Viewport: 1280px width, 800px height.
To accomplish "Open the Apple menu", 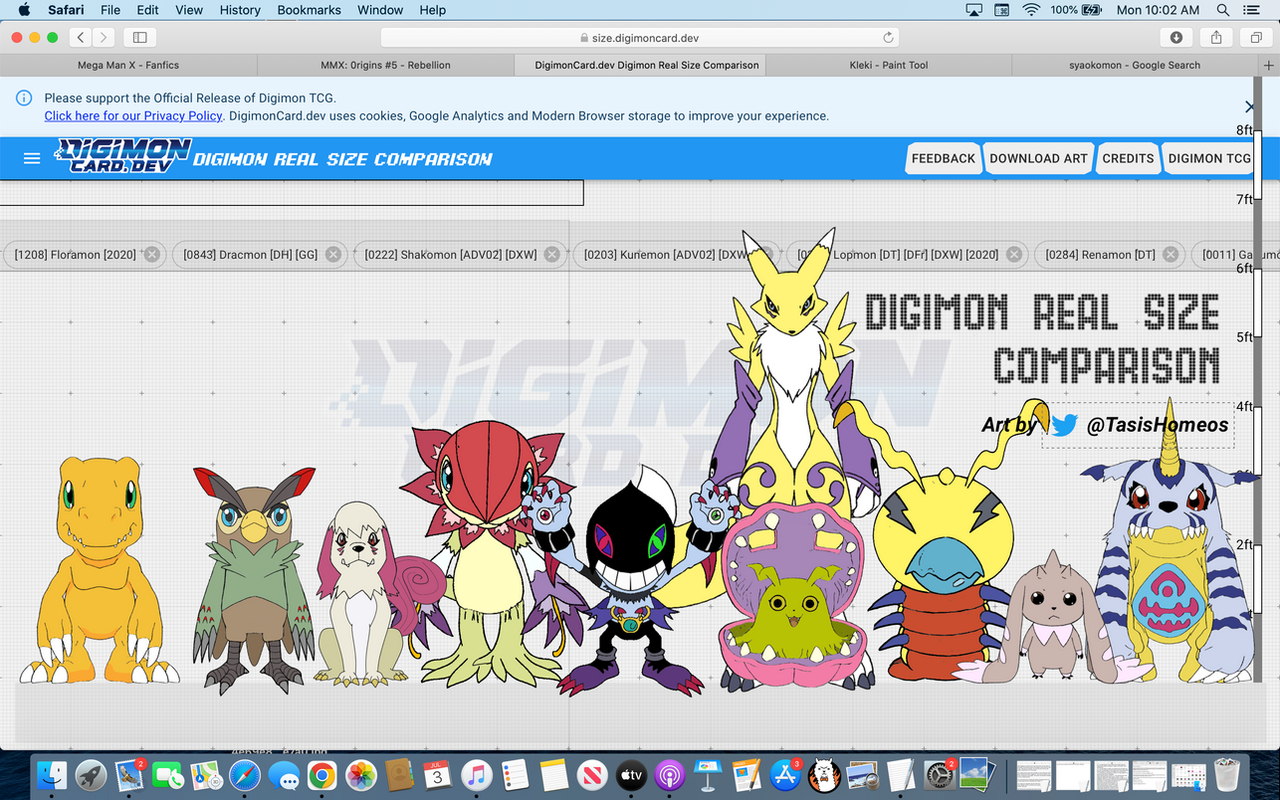I will click(x=24, y=10).
